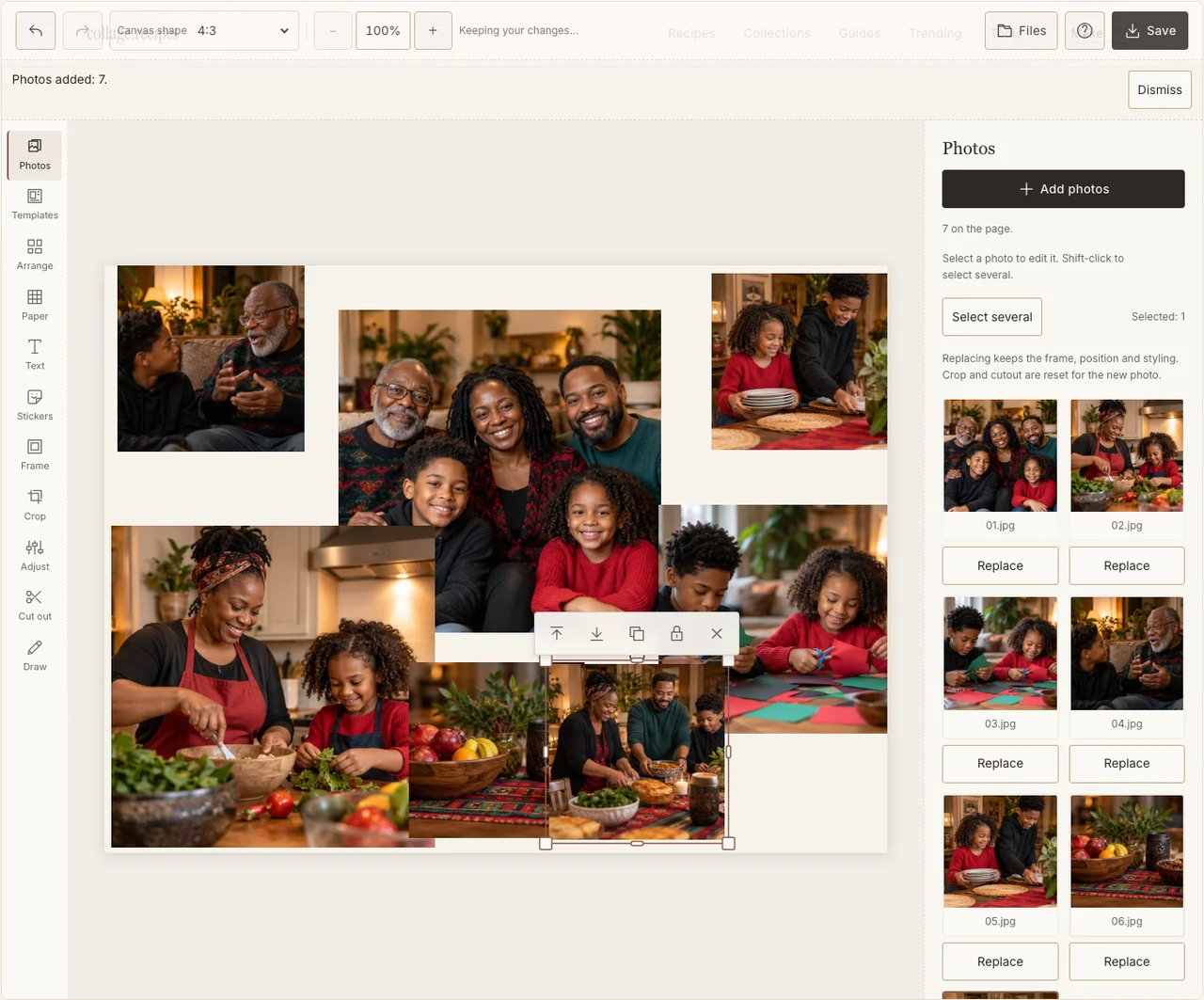The height and width of the screenshot is (1000, 1204).
Task: Select the grandfather and boy photo on canvas
Action: click(211, 358)
